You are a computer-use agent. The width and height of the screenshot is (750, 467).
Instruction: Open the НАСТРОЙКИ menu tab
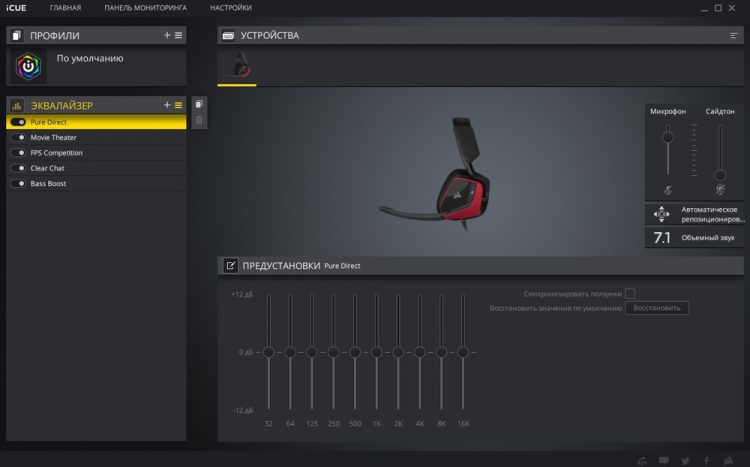[x=230, y=8]
